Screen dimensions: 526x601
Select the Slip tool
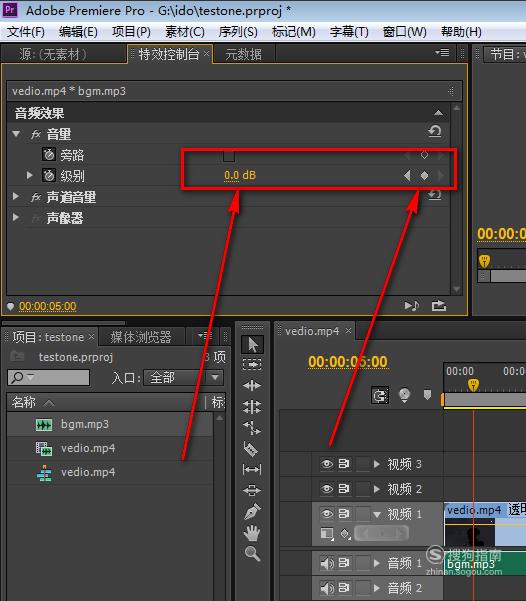252,469
